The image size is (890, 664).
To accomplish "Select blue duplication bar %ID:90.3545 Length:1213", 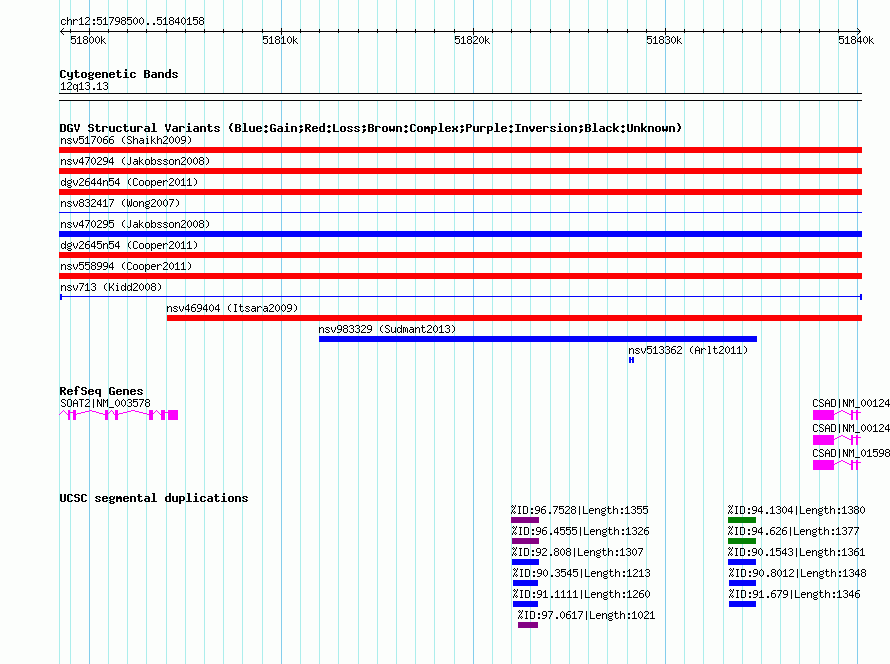I will (x=525, y=583).
